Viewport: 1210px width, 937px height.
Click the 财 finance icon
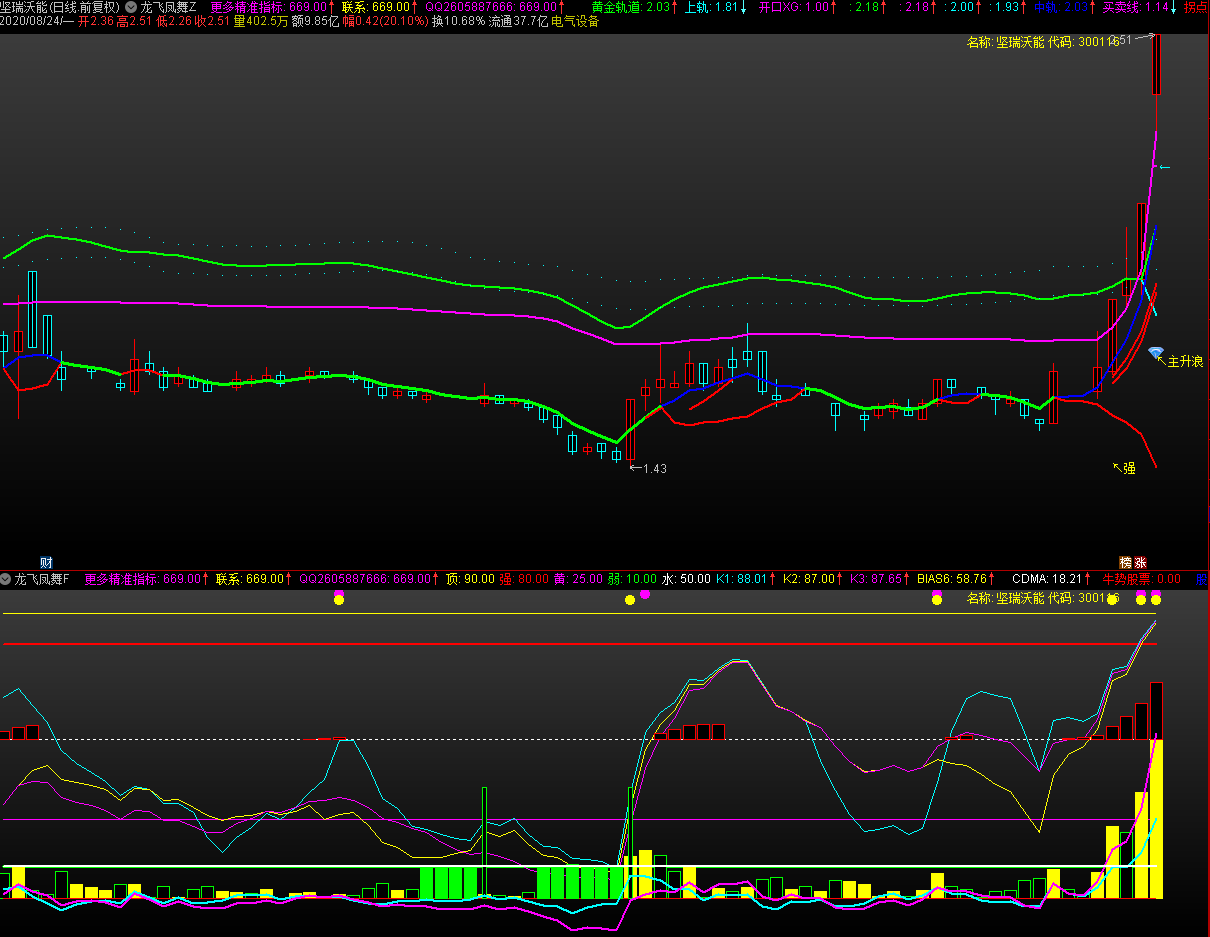point(46,562)
